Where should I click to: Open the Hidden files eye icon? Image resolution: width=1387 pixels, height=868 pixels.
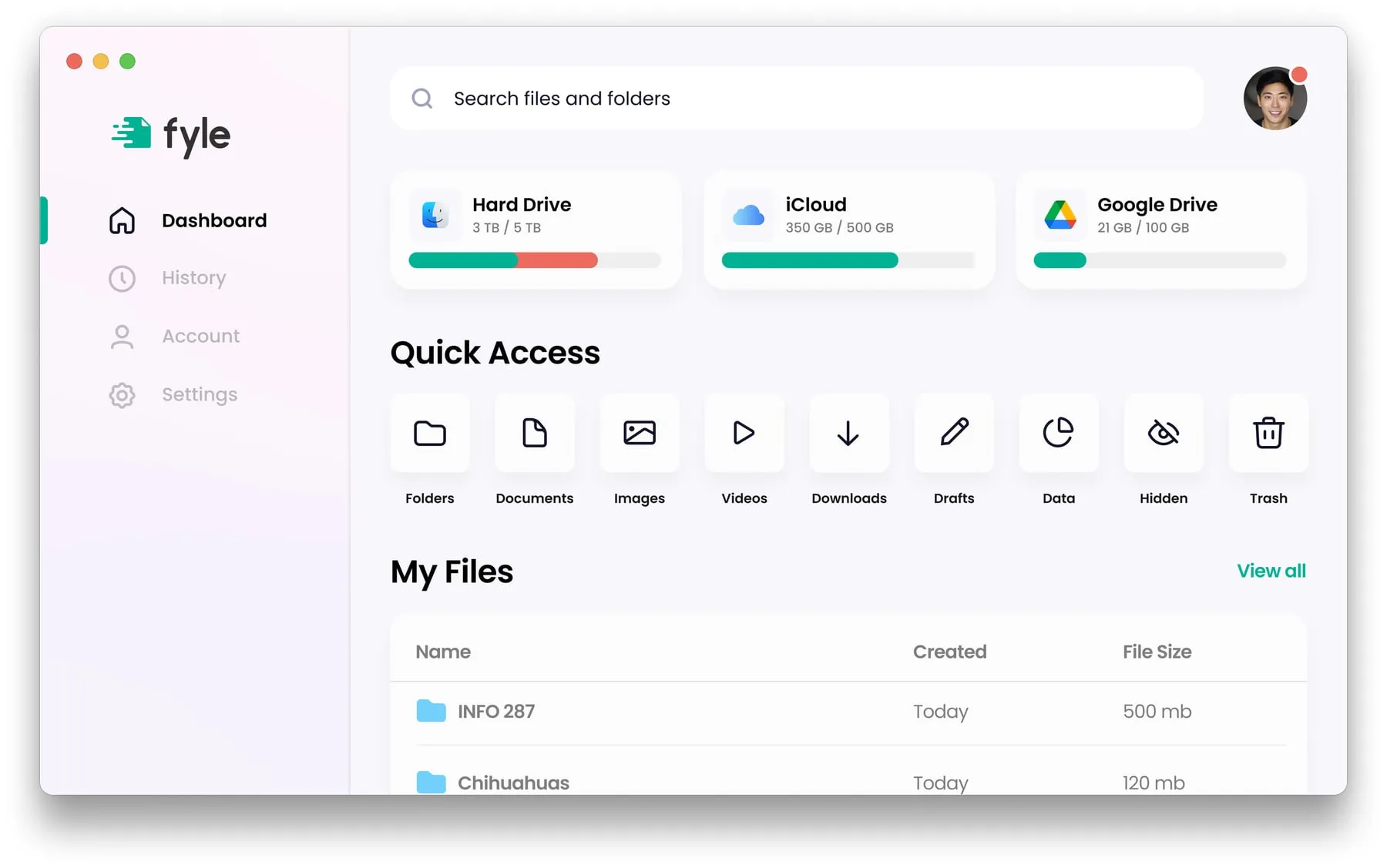pyautogui.click(x=1164, y=433)
